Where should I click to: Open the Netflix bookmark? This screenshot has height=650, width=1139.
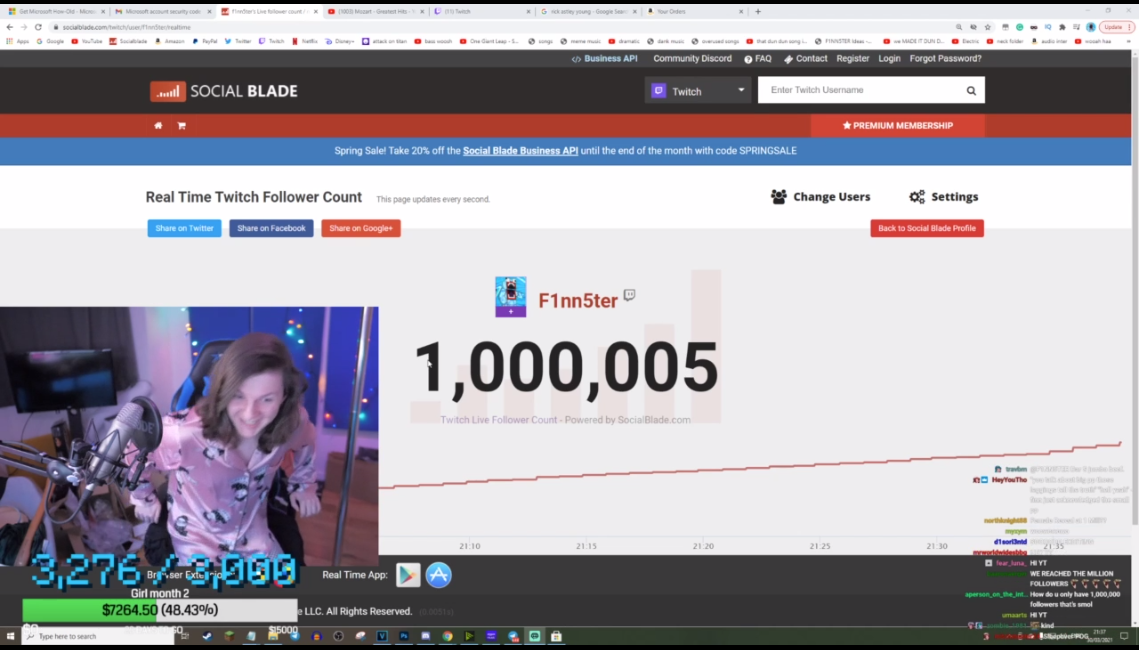coord(305,41)
